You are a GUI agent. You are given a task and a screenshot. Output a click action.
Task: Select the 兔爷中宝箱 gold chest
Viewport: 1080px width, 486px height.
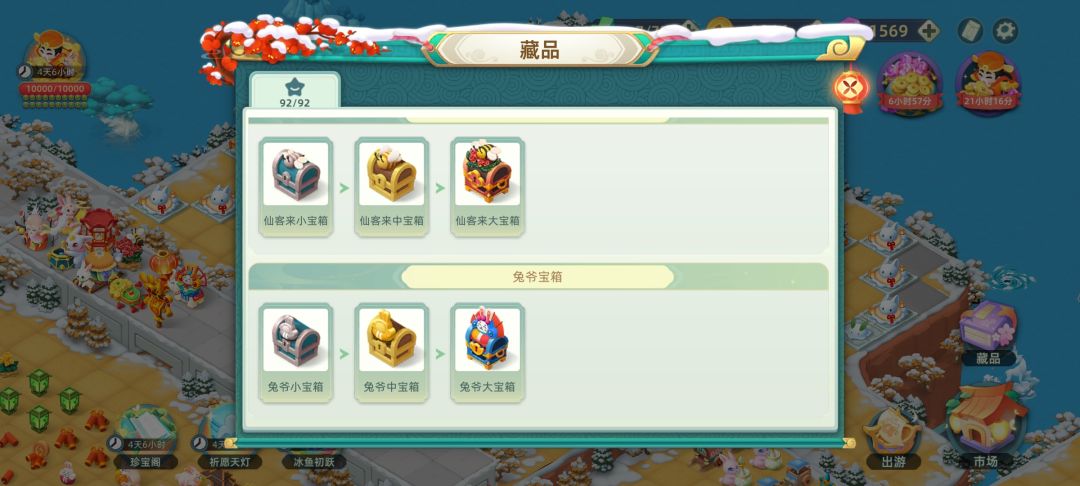click(391, 352)
